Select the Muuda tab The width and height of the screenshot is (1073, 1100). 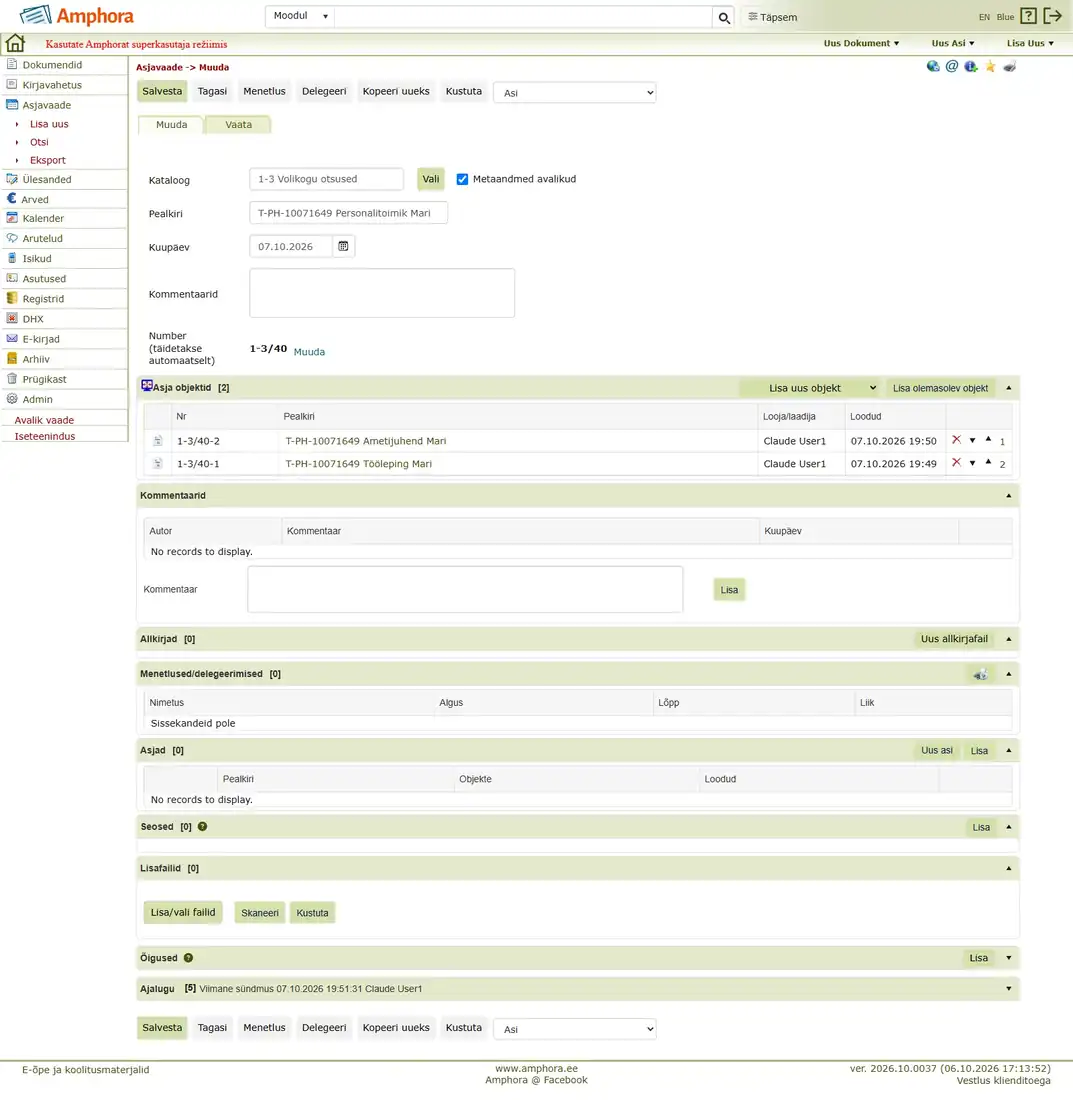click(x=171, y=125)
